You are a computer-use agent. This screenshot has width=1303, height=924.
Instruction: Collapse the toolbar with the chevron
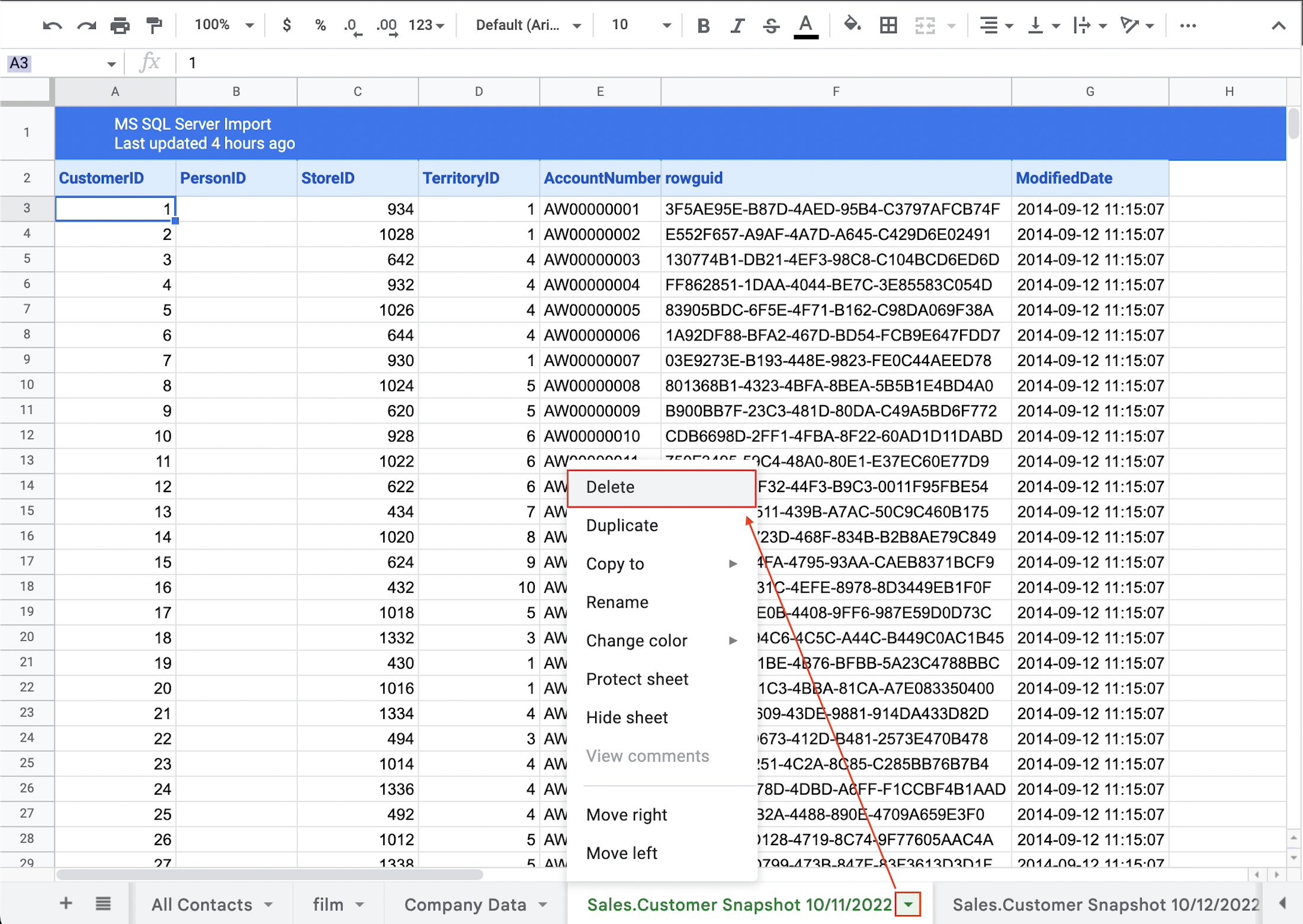[x=1279, y=25]
